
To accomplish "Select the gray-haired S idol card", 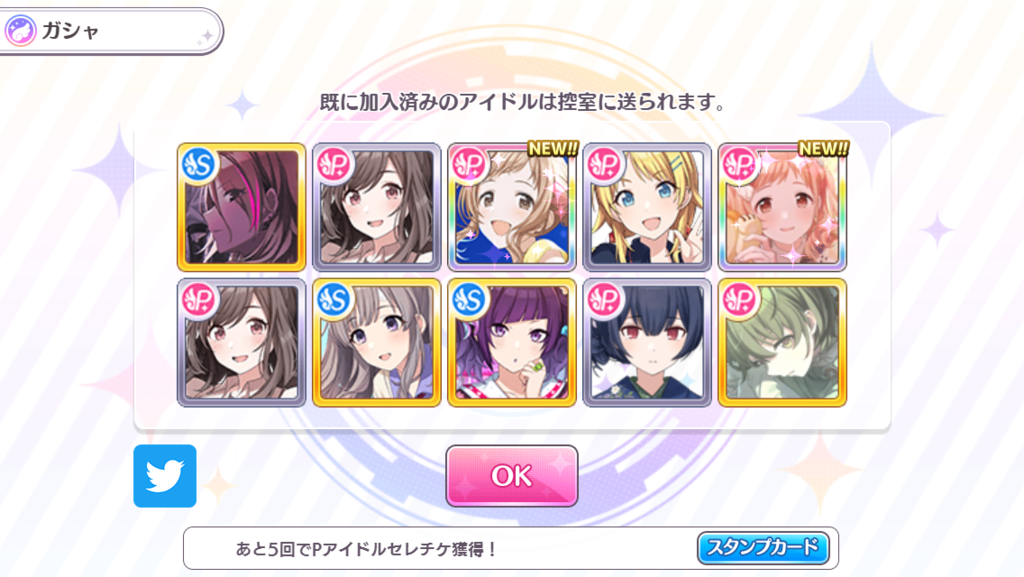I will pyautogui.click(x=376, y=343).
